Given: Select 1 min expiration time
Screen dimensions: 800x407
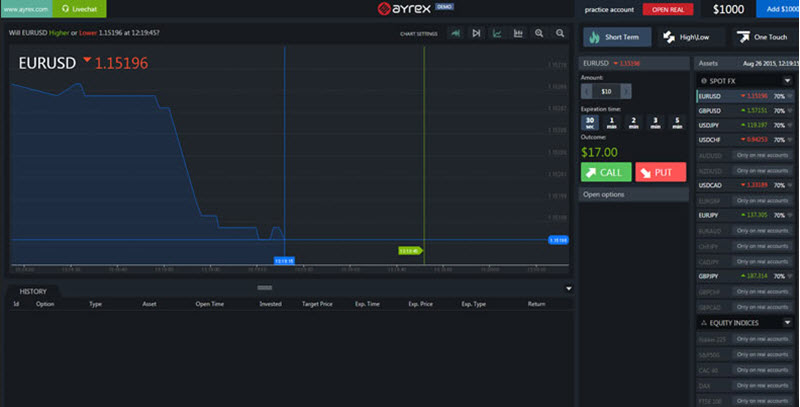Looking at the screenshot, I should 612,122.
